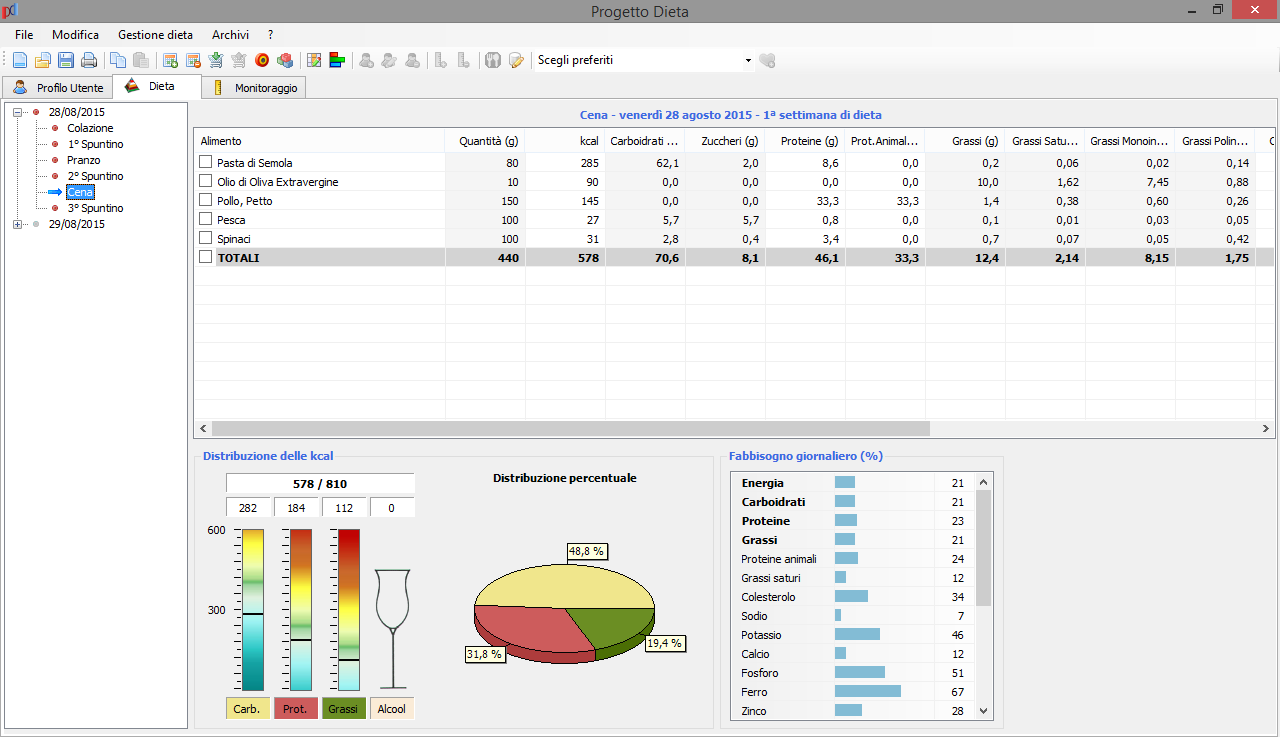Screen dimensions: 1280x737
Task: Click the Carb. legend button
Action: (247, 709)
